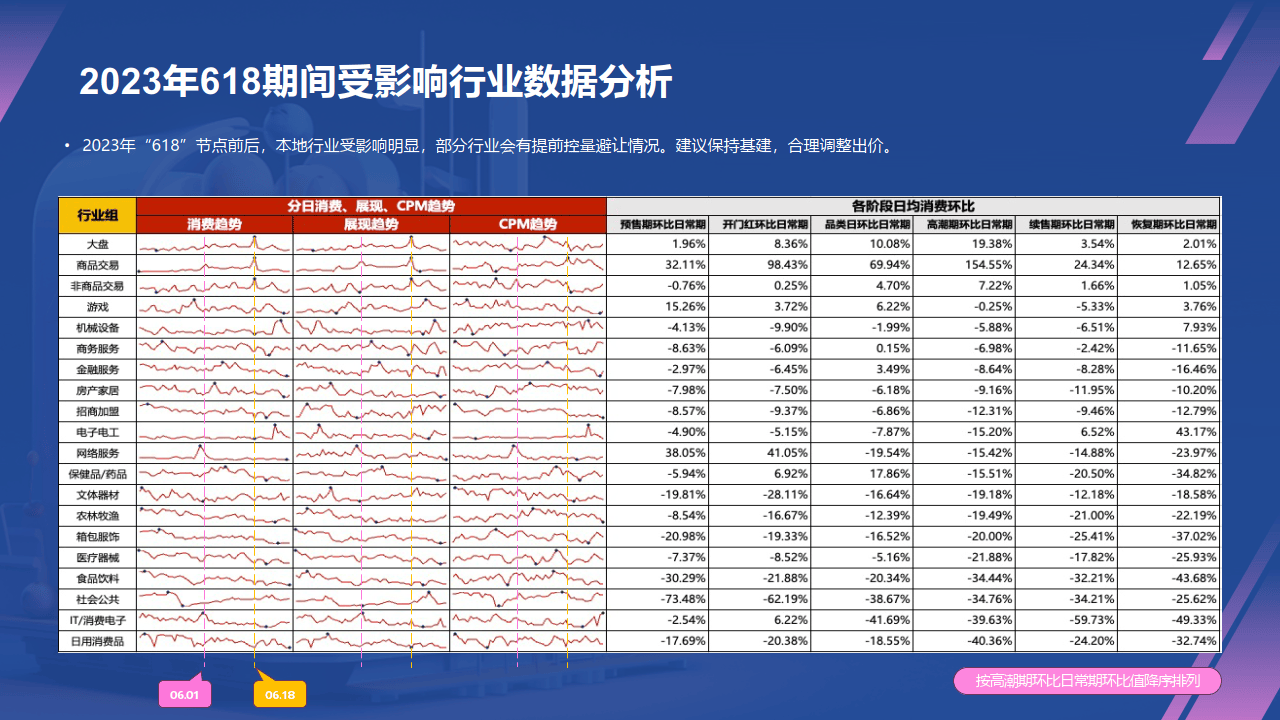Select the -40.36% cell in 日用消费品 row
Viewport: 1280px width, 720px height.
click(x=964, y=641)
